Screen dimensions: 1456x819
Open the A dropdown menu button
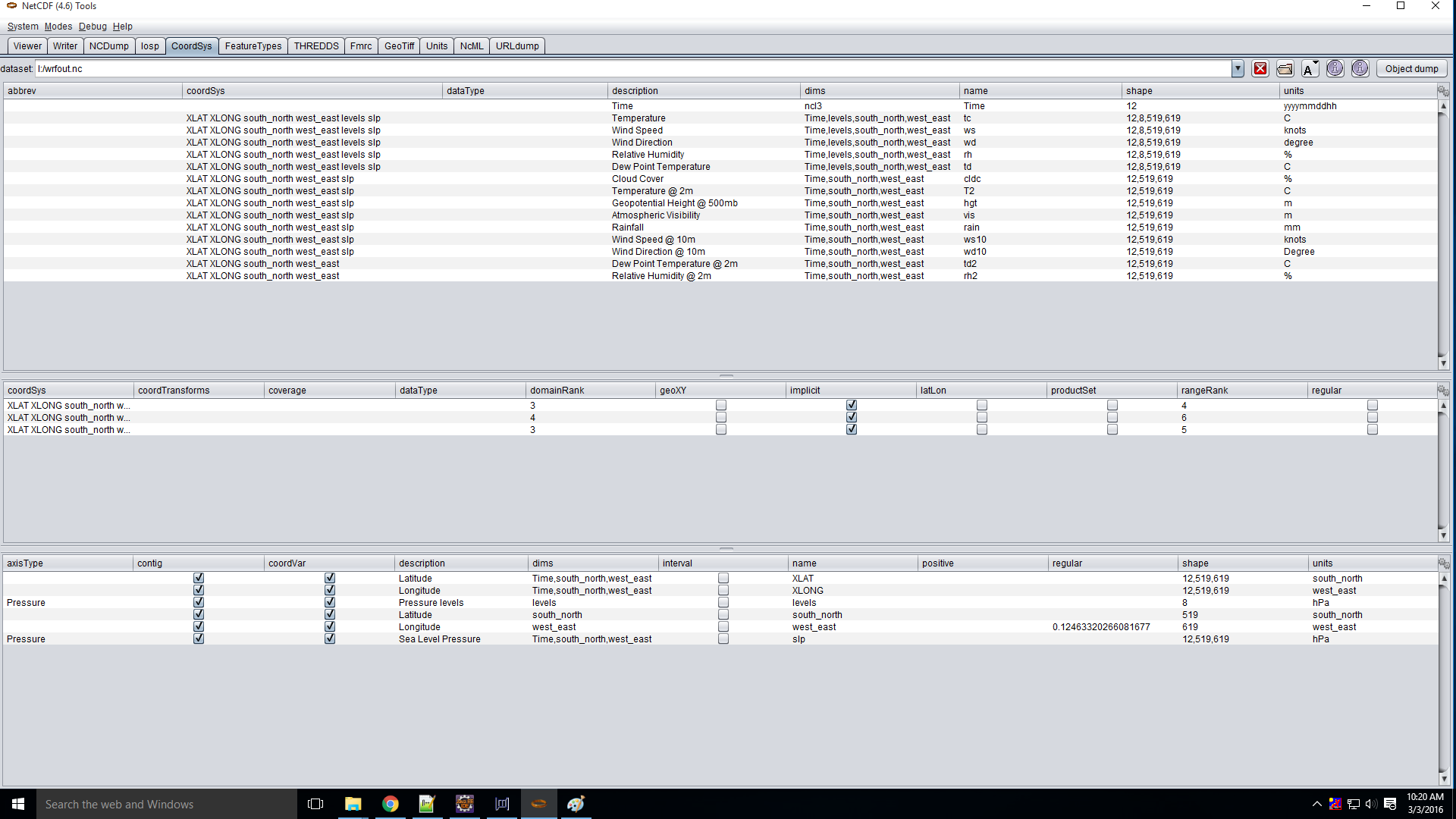pyautogui.click(x=1310, y=69)
